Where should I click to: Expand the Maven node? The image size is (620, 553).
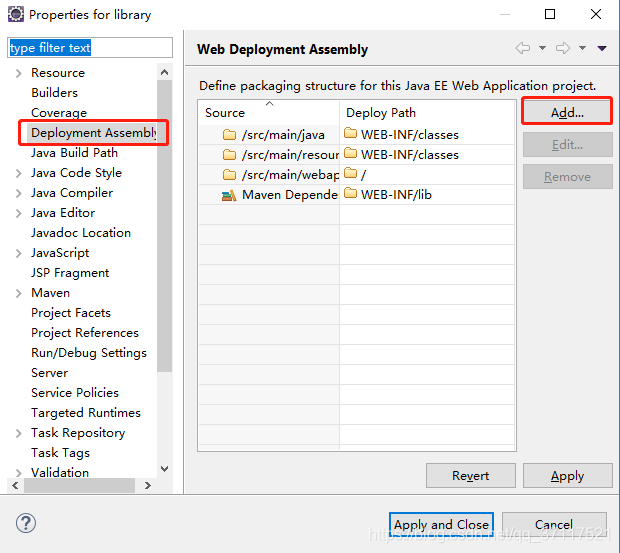coord(18,293)
